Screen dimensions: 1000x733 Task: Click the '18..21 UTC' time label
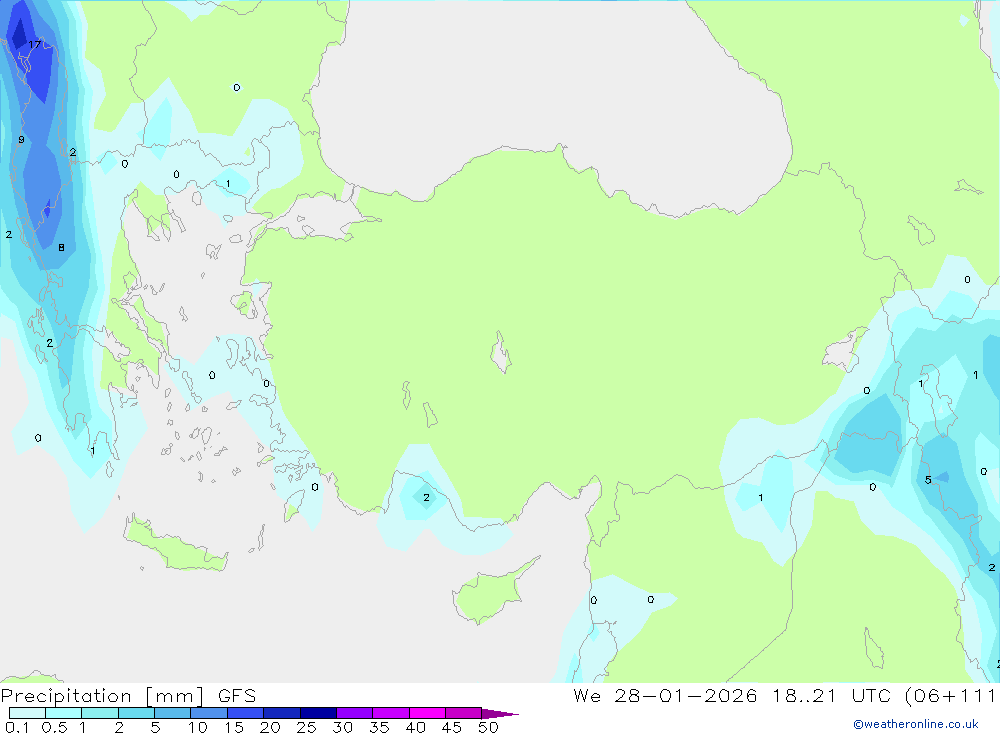coord(831,695)
